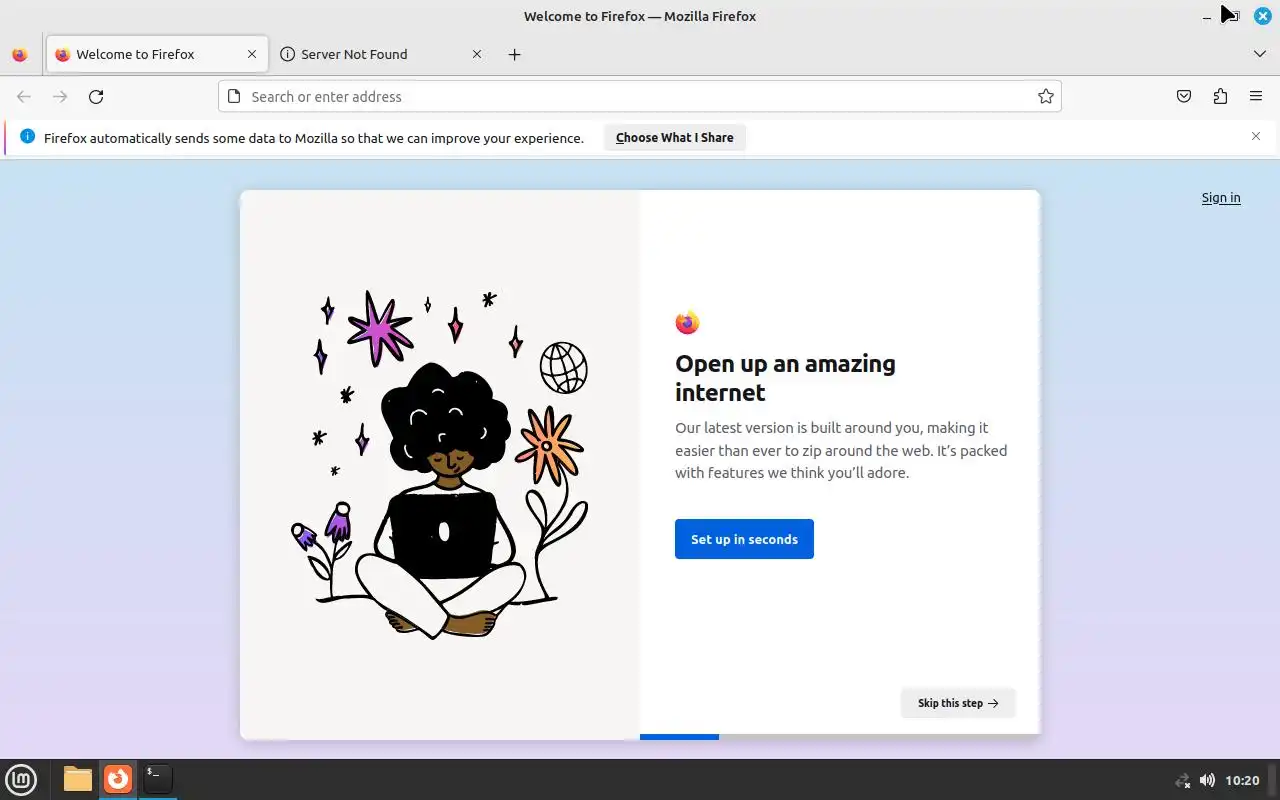Reload the current page

[x=96, y=97]
